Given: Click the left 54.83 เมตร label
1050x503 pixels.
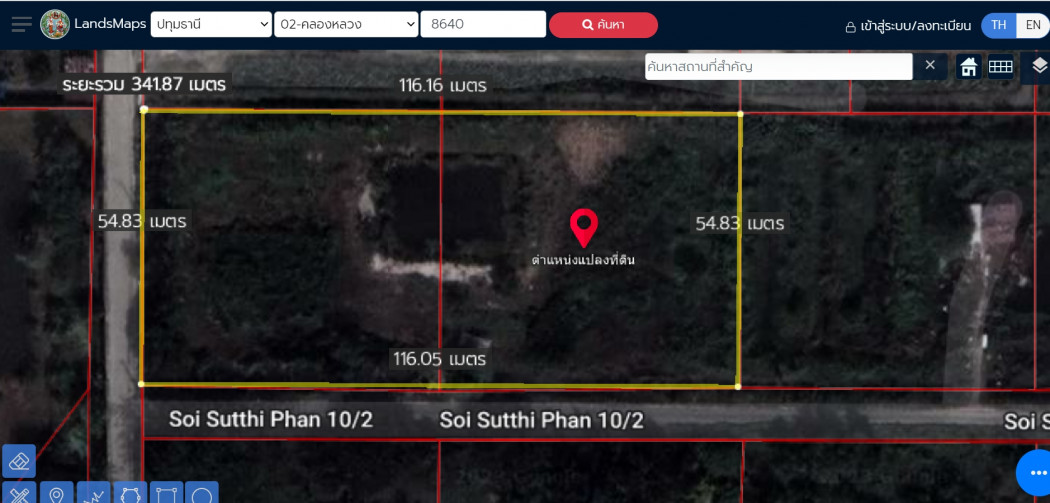Looking at the screenshot, I should (x=142, y=220).
